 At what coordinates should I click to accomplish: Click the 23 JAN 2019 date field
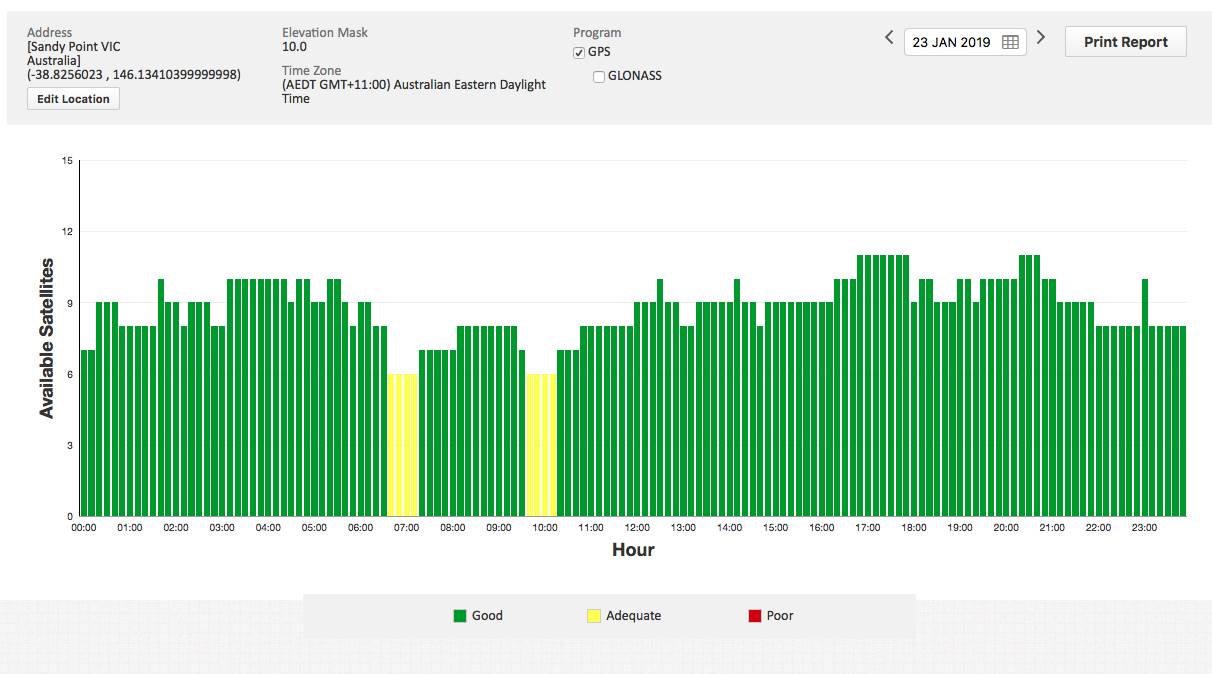pos(951,42)
